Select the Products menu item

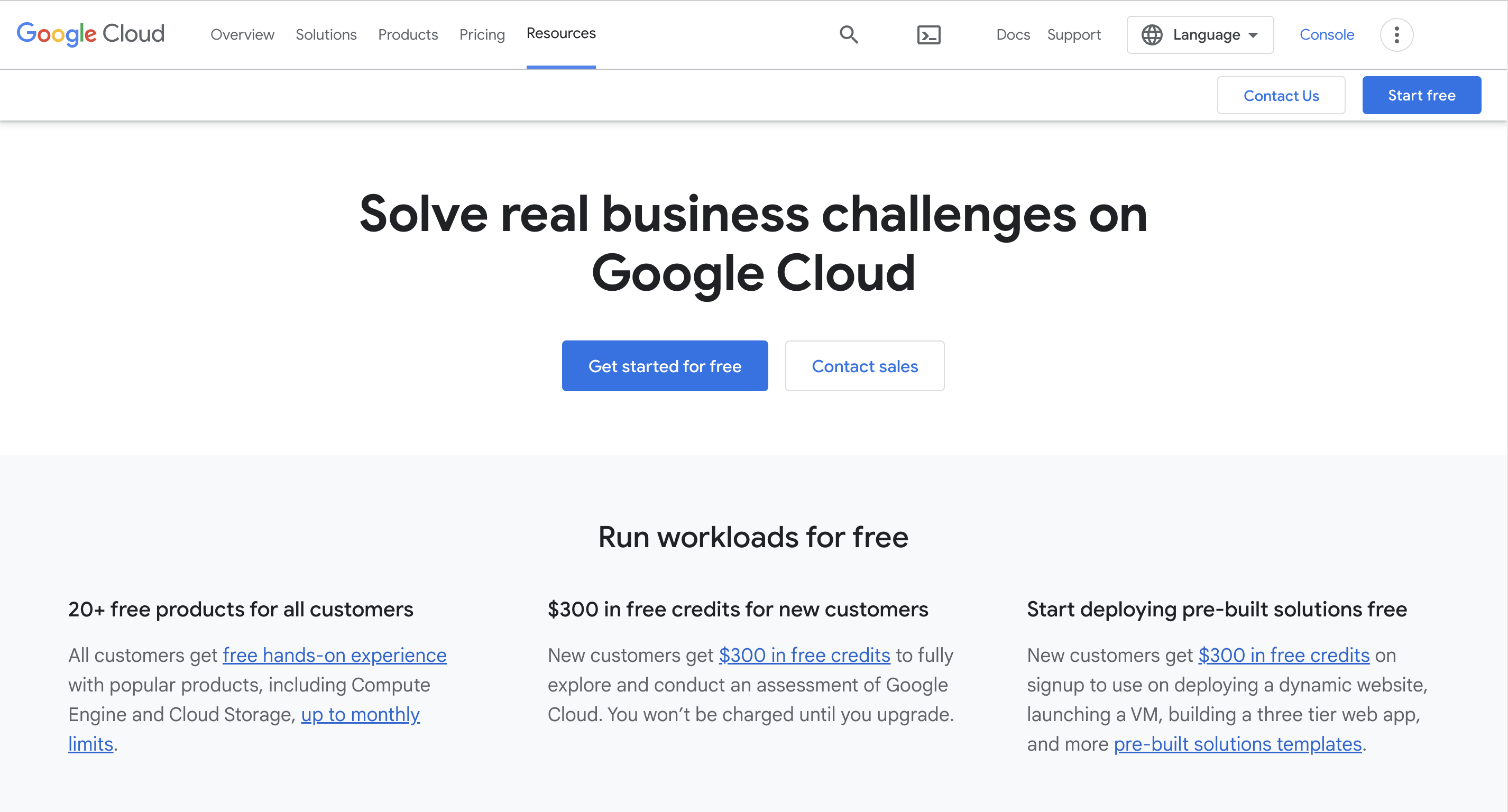(x=407, y=34)
